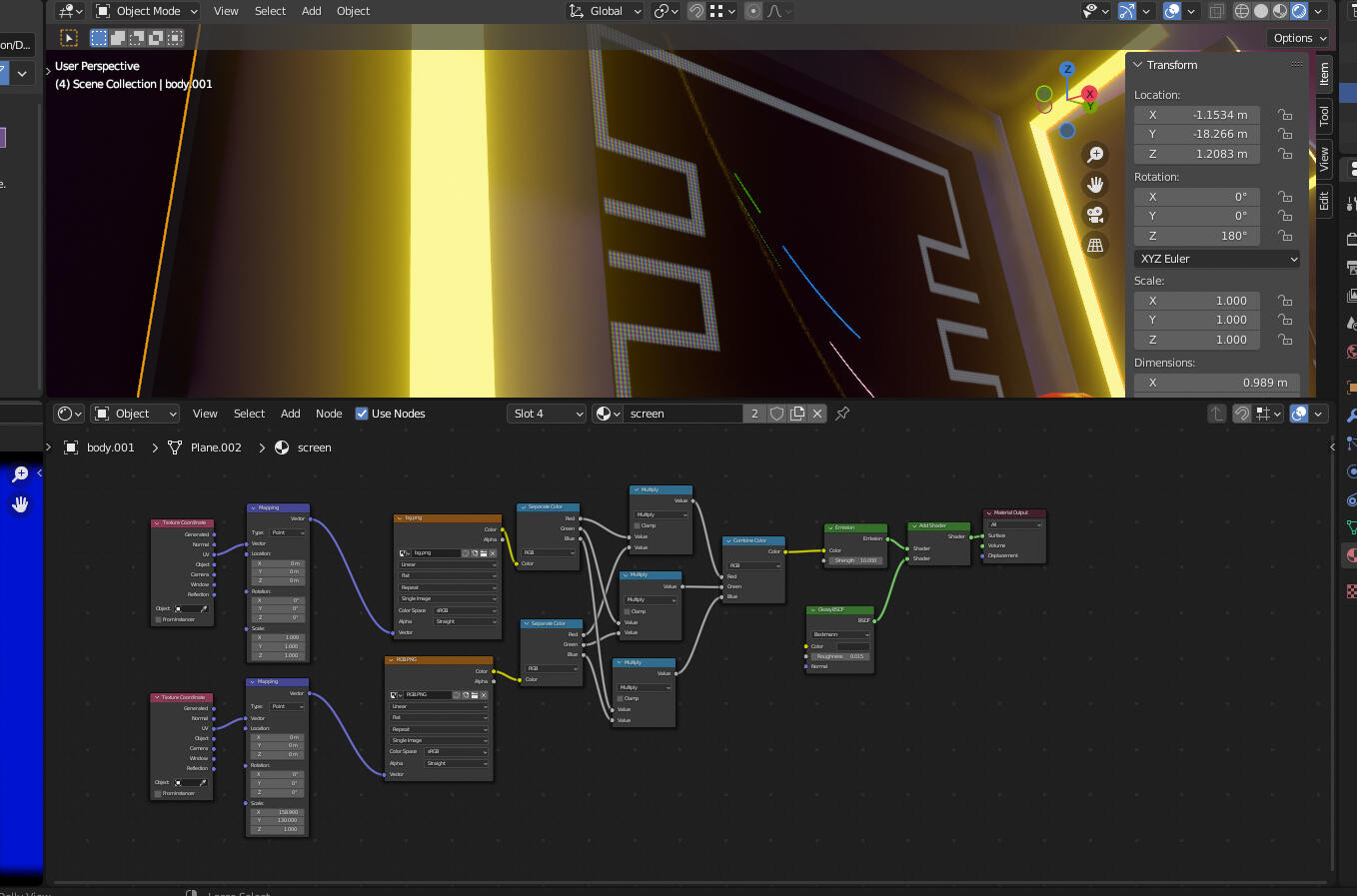Click Plane.002 in node editor breadcrumb
The width and height of the screenshot is (1357, 896).
(216, 448)
